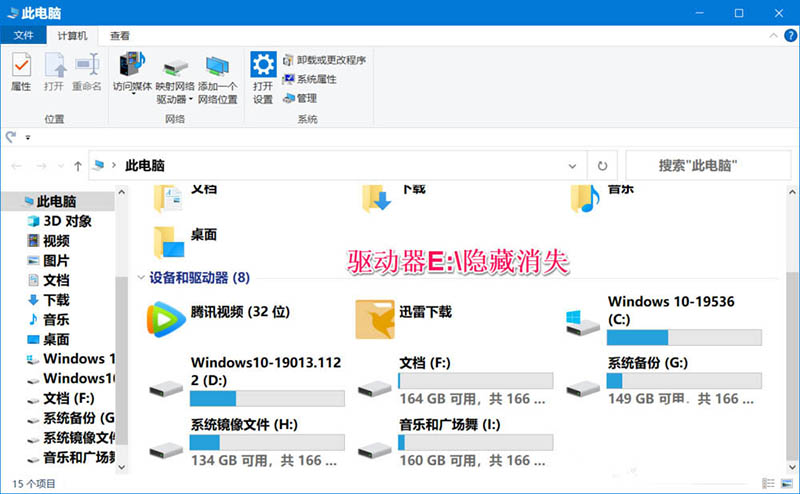The image size is (800, 494).
Task: Click the undo icon in quick access toolbar
Action: tap(11, 136)
